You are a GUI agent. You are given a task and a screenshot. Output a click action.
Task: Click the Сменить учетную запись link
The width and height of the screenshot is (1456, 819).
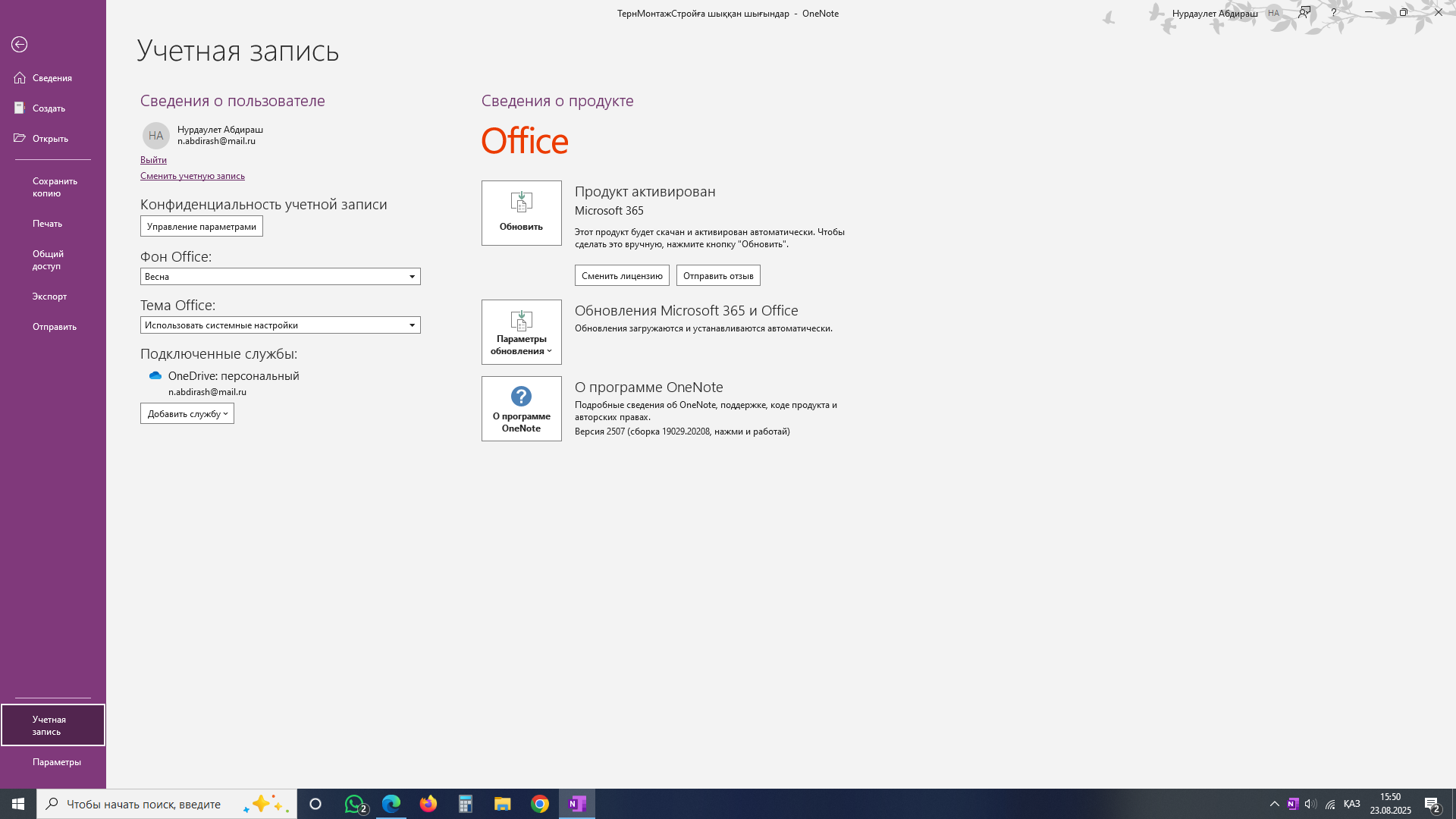pyautogui.click(x=193, y=176)
